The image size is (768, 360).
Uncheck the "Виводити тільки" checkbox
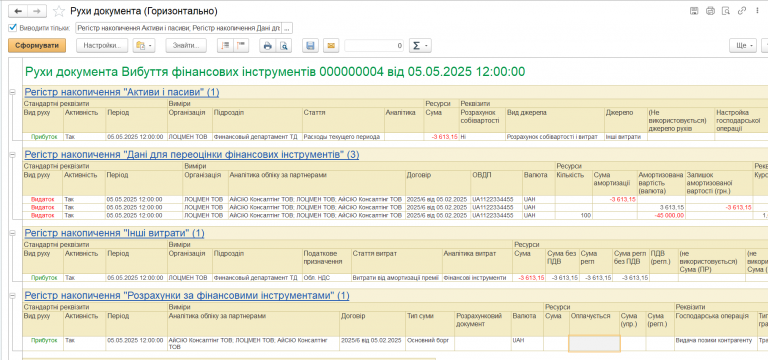tap(13, 28)
